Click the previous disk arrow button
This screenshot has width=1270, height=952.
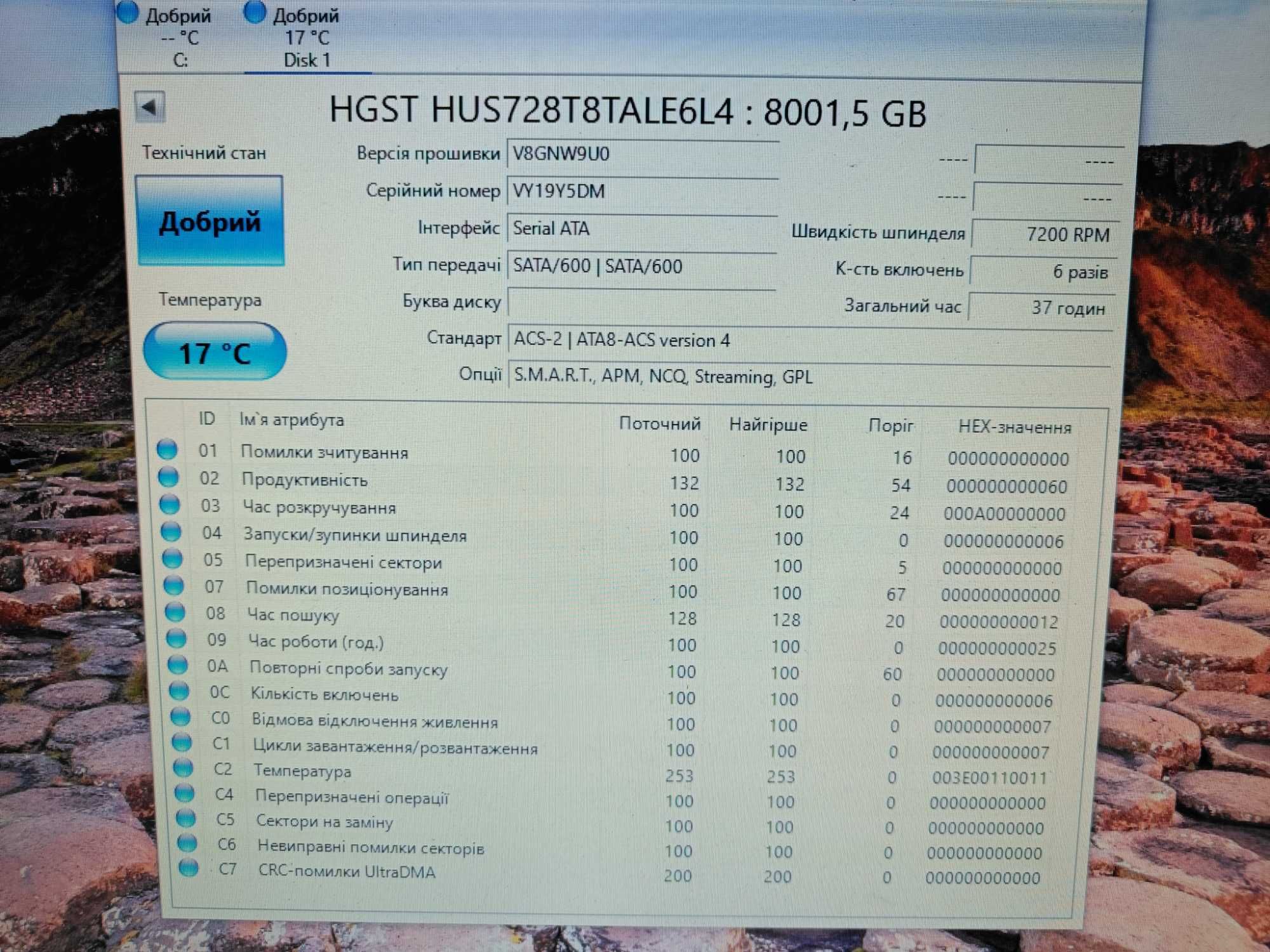[x=150, y=107]
